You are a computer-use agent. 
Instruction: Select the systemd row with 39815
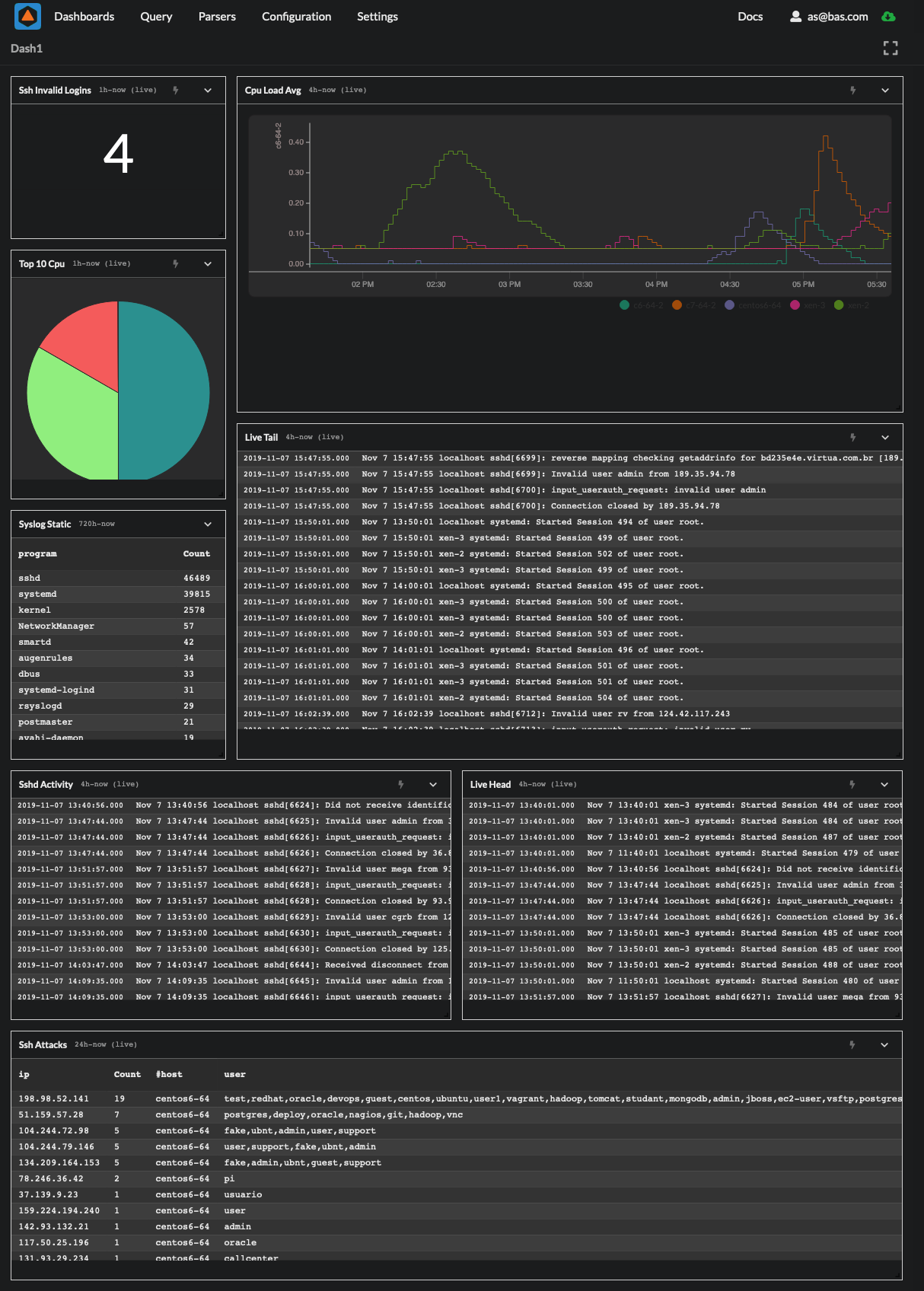coord(118,594)
